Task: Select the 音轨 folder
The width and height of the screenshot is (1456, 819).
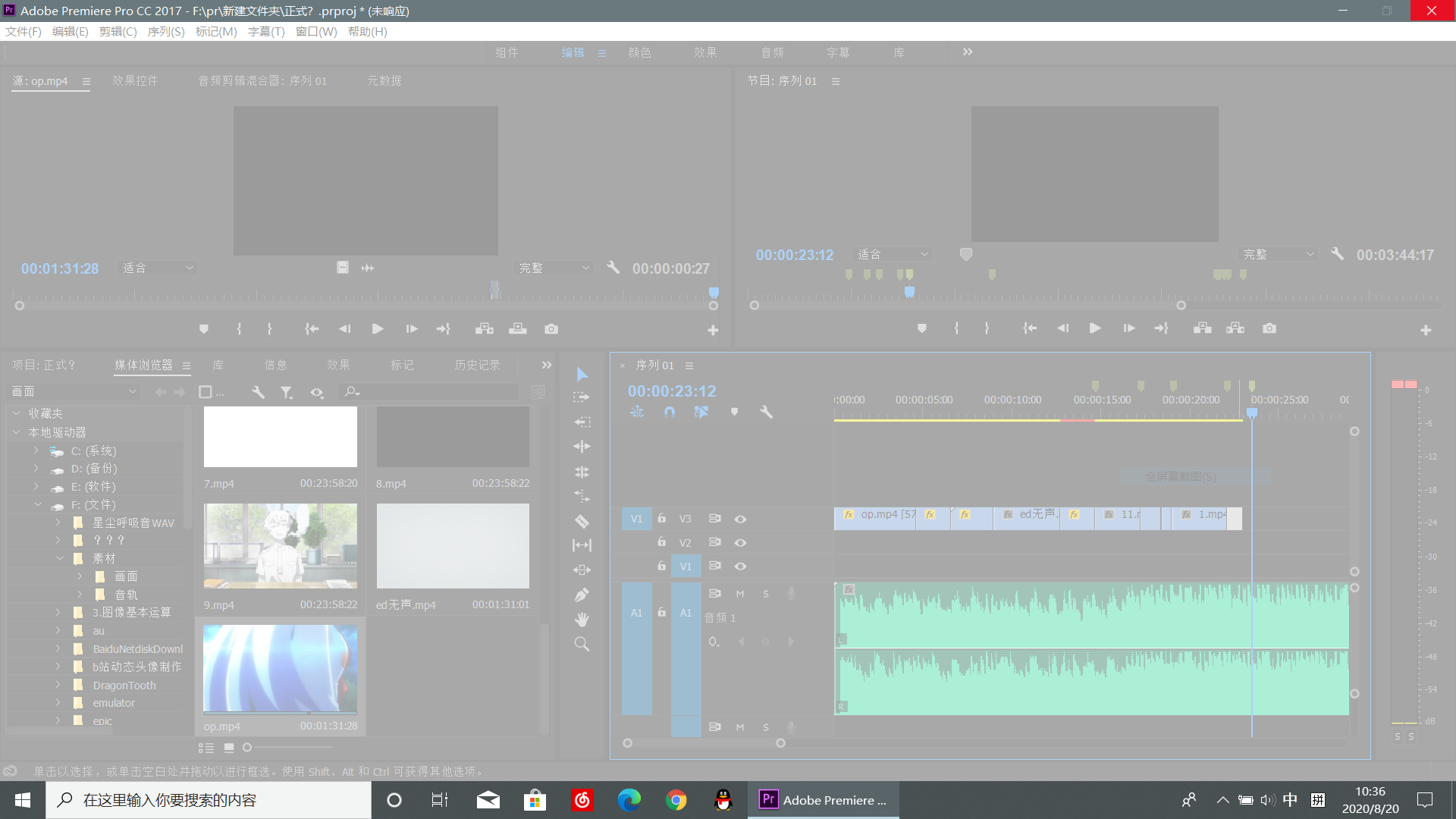Action: 126,595
